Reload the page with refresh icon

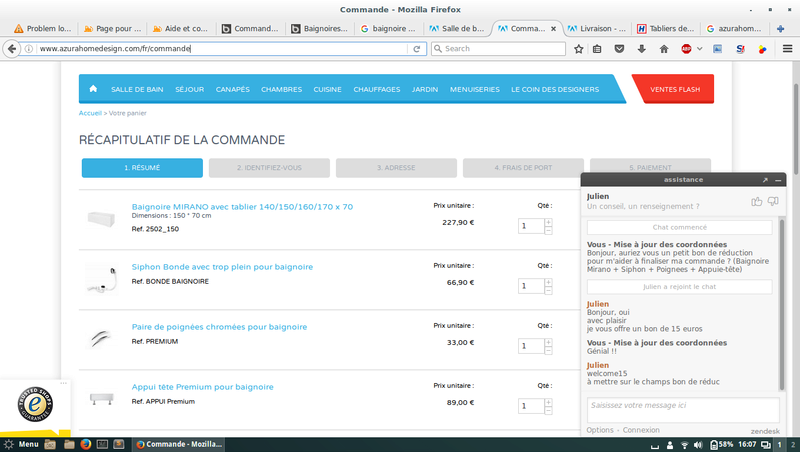tap(416, 49)
